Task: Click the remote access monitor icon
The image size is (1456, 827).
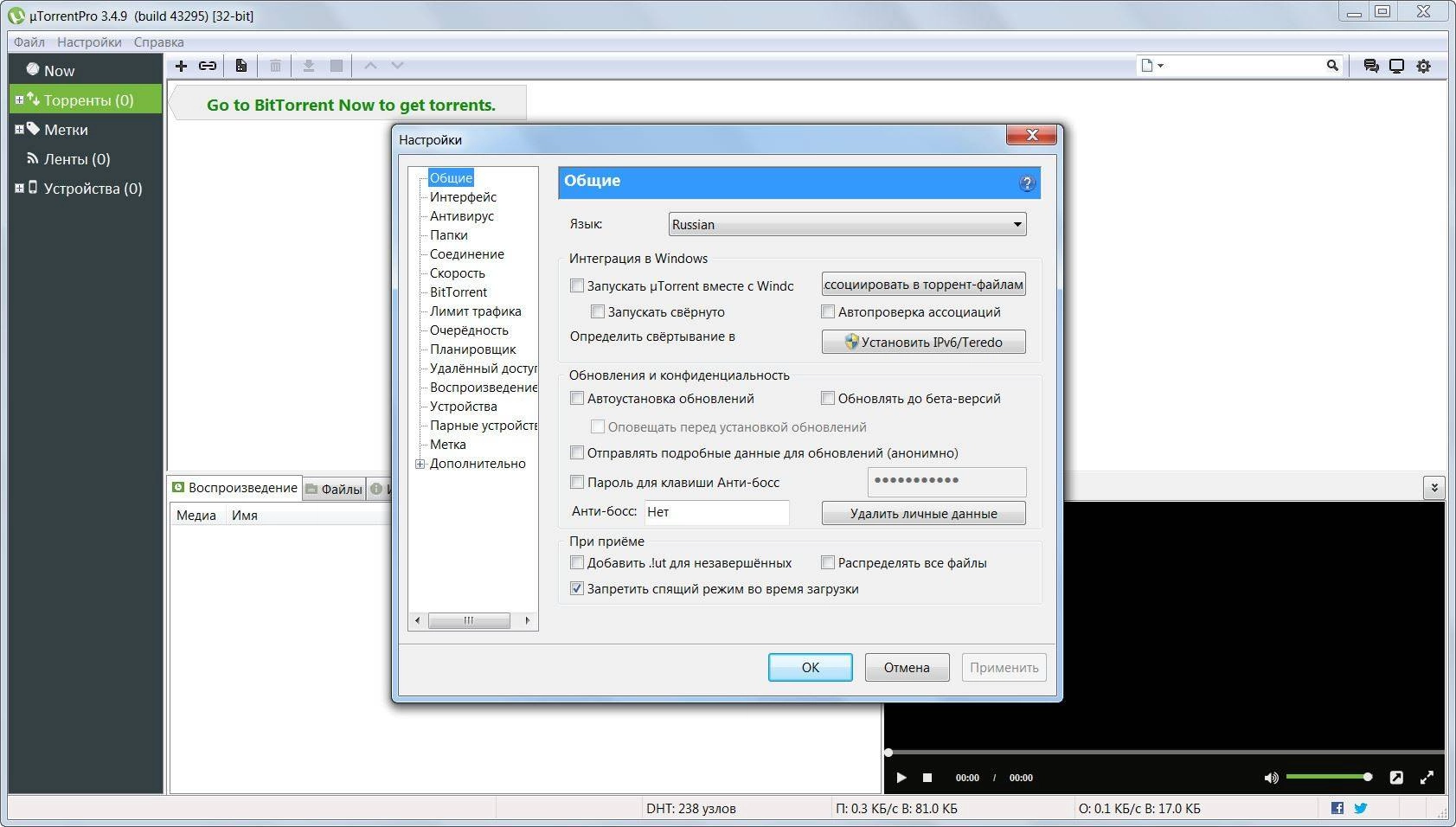Action: [1396, 65]
